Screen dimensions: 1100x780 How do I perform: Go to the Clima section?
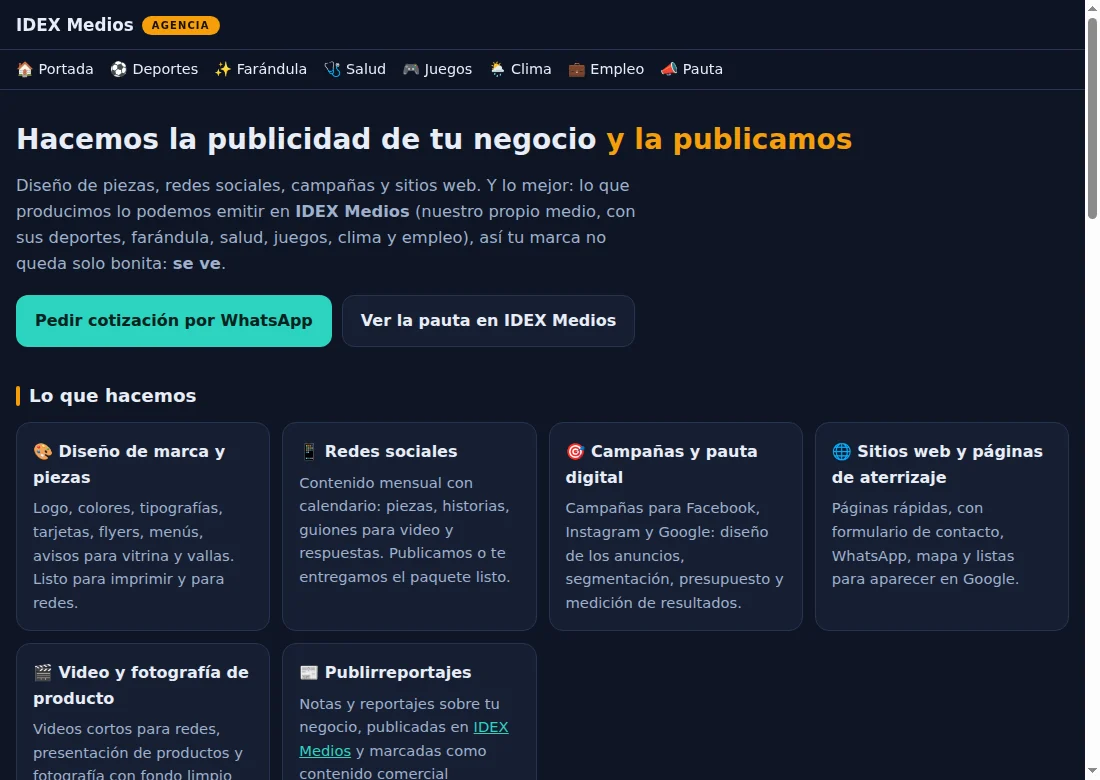520,69
